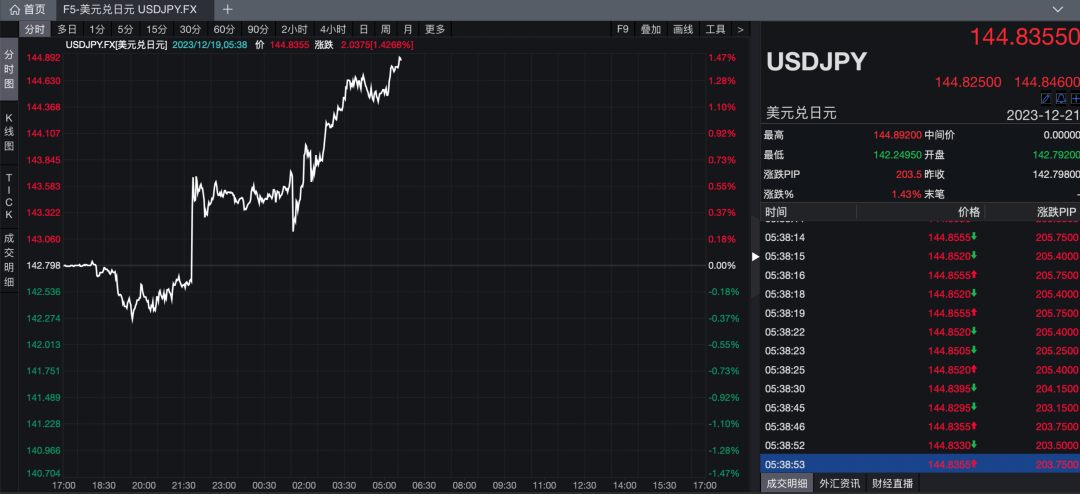
Task: Expand the toolbar overflow arrow '>'
Action: point(740,29)
